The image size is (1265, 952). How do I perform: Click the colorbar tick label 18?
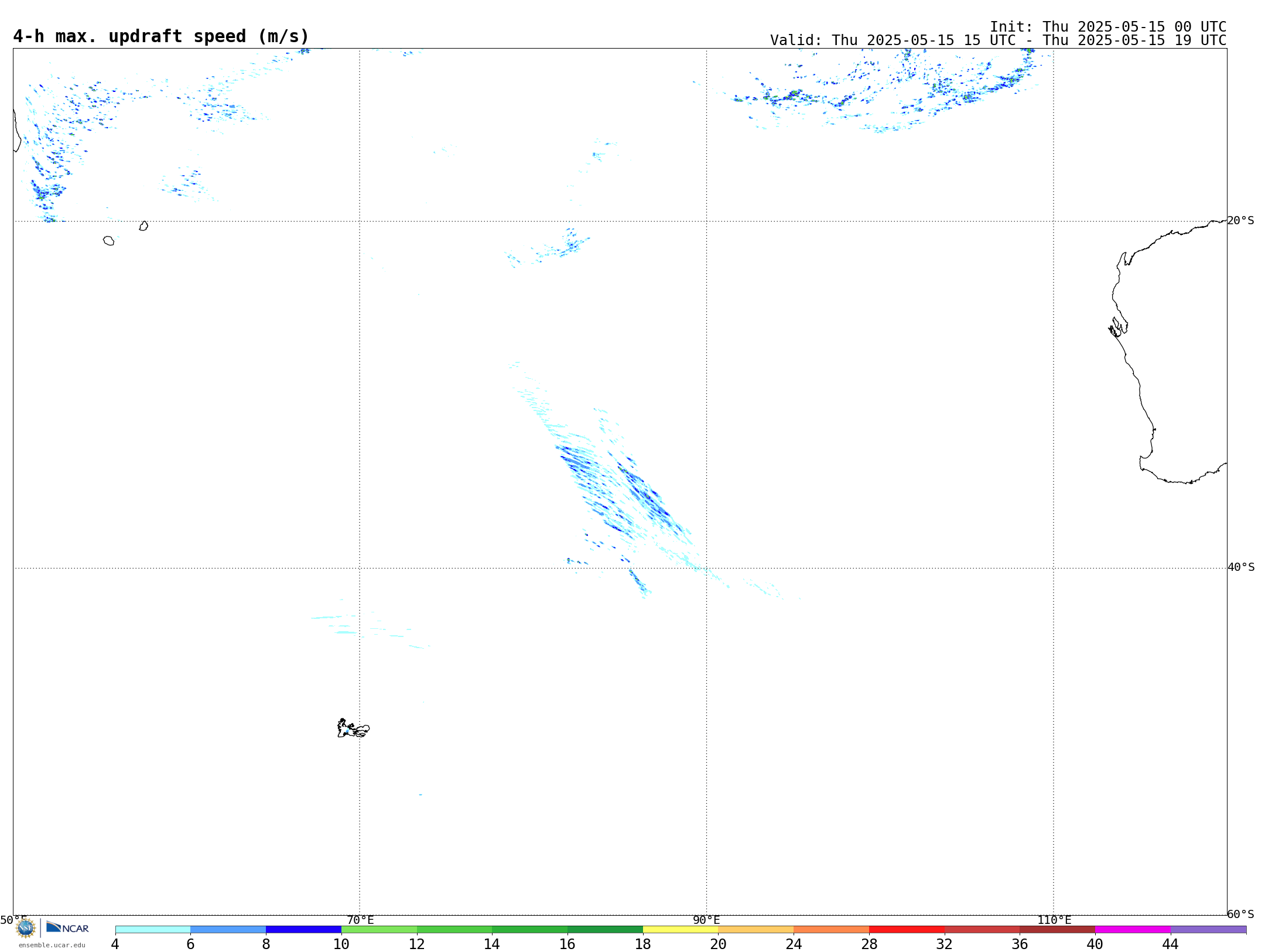(643, 944)
